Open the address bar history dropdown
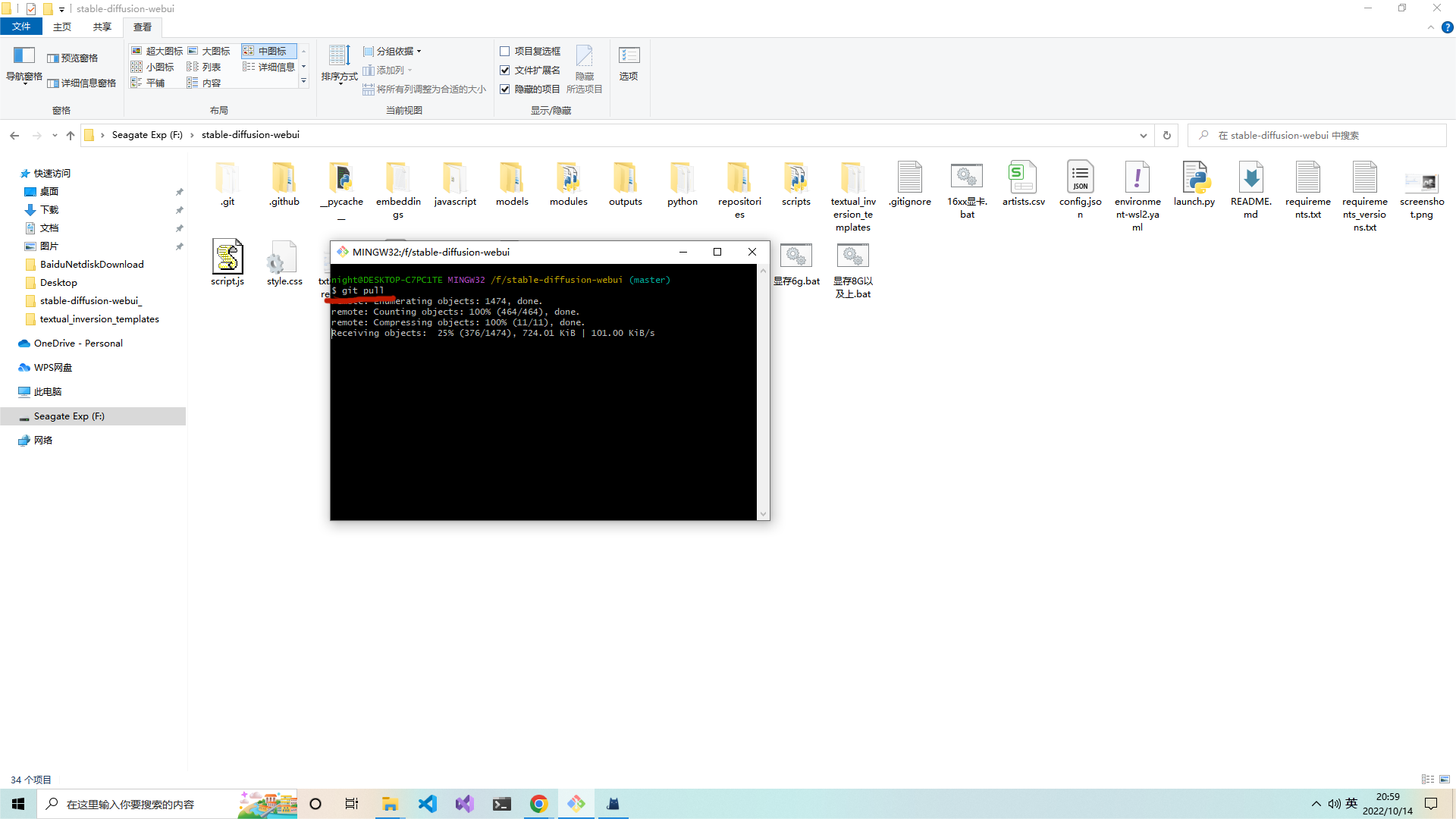This screenshot has width=1456, height=819. 1143,135
